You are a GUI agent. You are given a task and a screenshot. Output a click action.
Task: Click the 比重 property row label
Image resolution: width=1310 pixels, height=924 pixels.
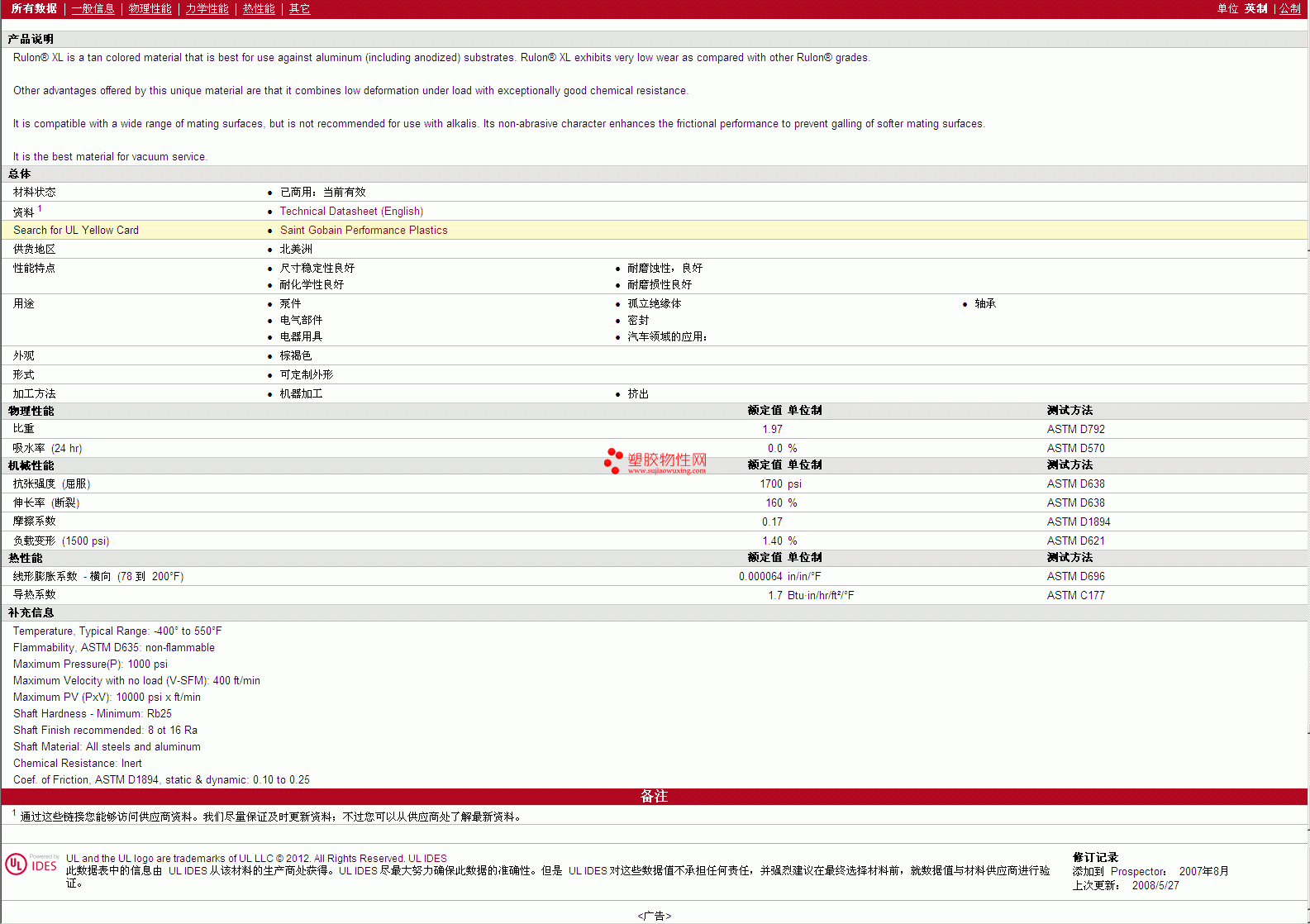coord(23,429)
